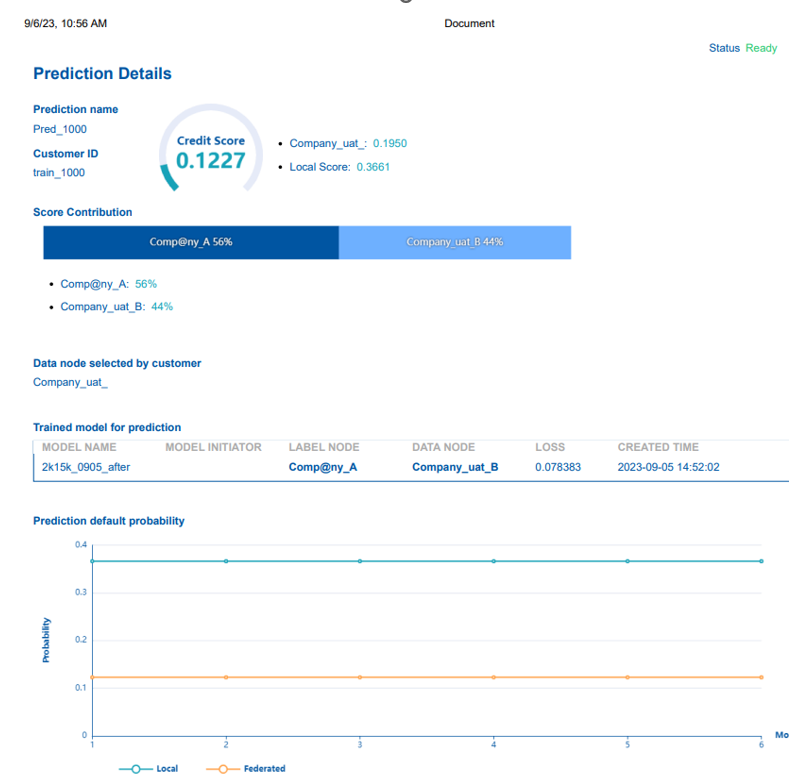Toggle the Federated series legend marker
810x782 pixels.
[224, 769]
